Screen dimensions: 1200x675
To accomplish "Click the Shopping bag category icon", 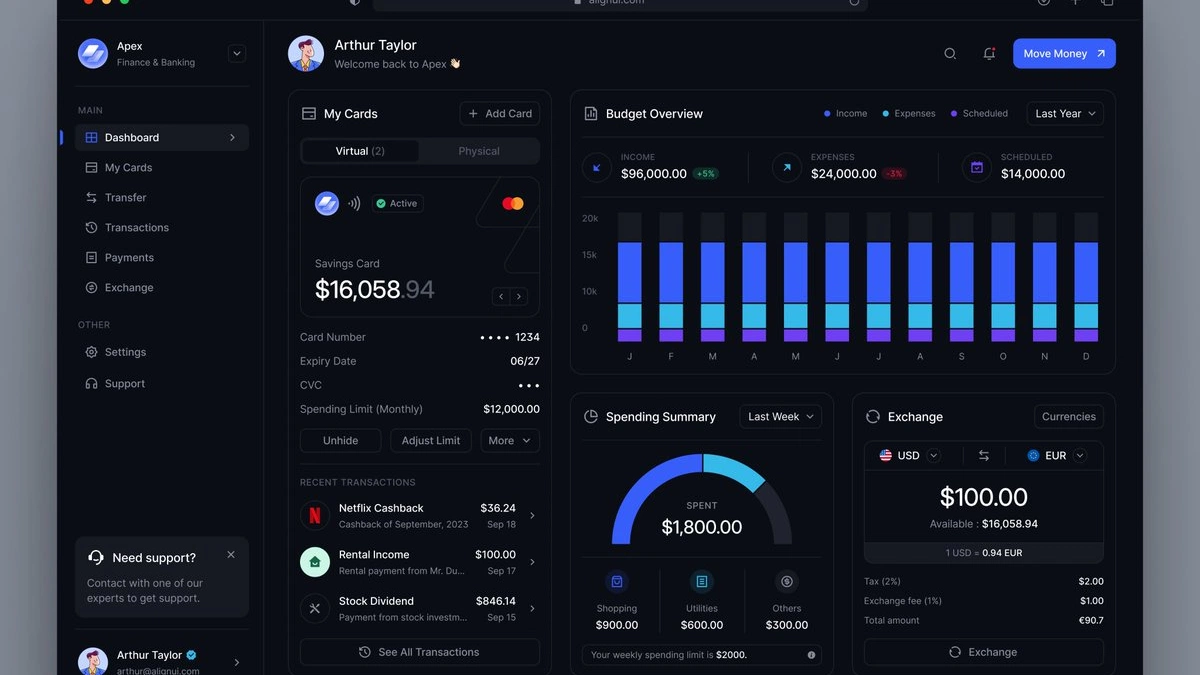I will click(617, 582).
